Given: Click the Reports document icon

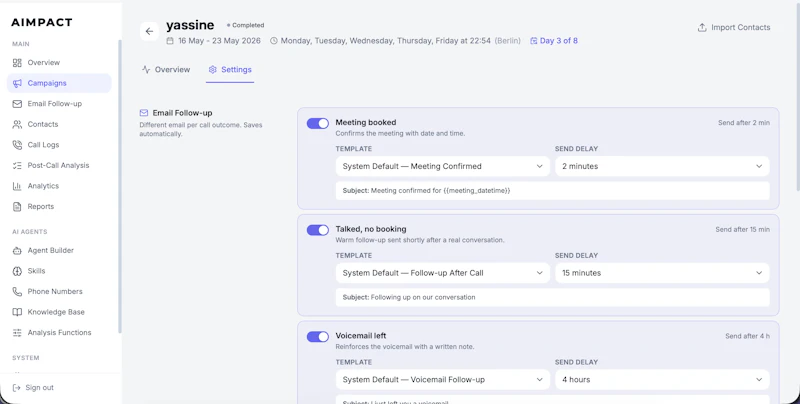Looking at the screenshot, I should pyautogui.click(x=17, y=207).
